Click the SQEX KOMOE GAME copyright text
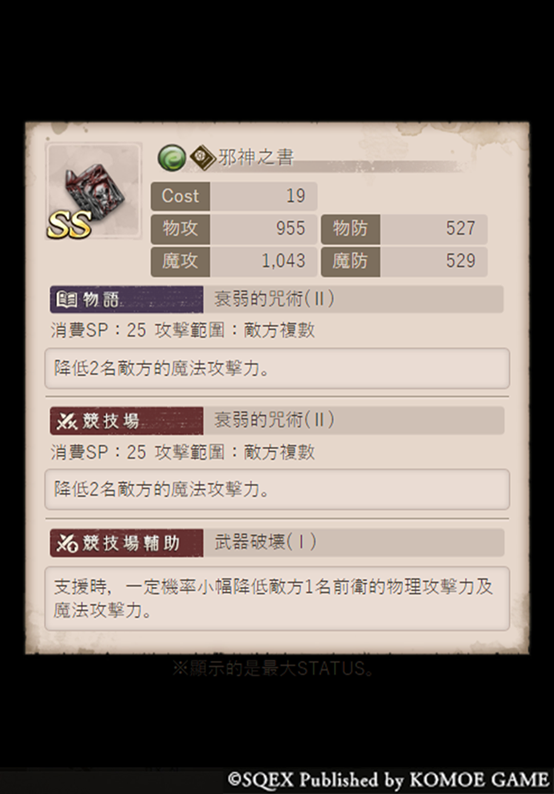This screenshot has height=794, width=554. [388, 779]
